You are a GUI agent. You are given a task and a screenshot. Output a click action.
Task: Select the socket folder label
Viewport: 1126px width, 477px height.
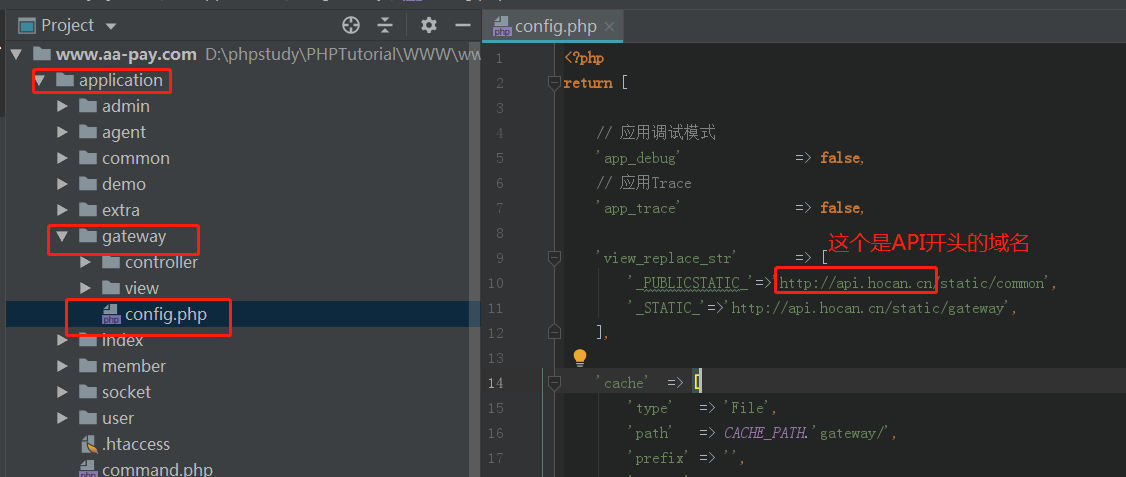point(126,392)
